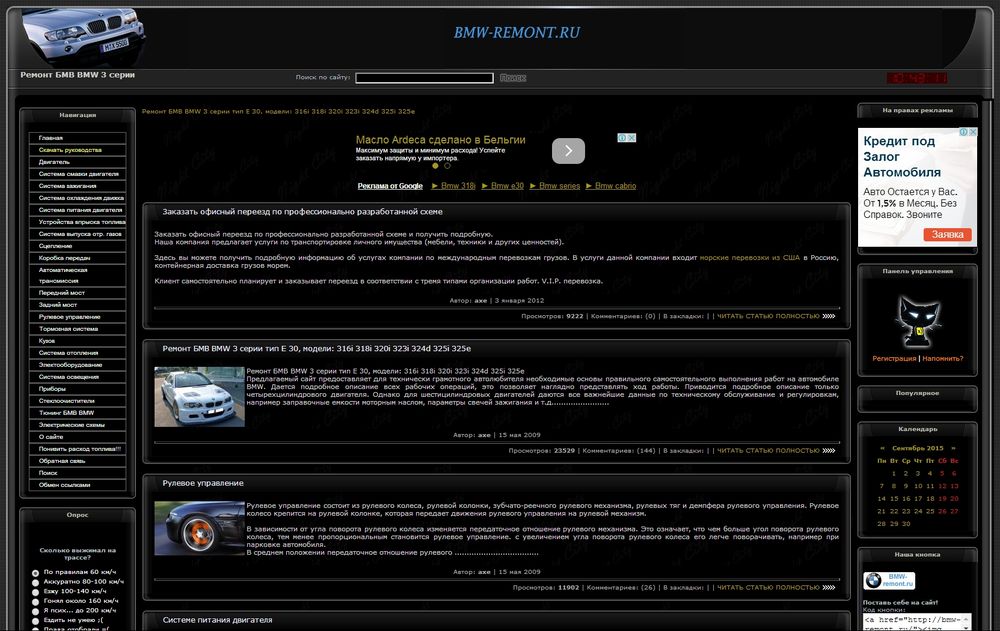Open 'Тюнинг БМВ BMW' navigation item
The width and height of the screenshot is (1000, 631).
click(x=77, y=413)
